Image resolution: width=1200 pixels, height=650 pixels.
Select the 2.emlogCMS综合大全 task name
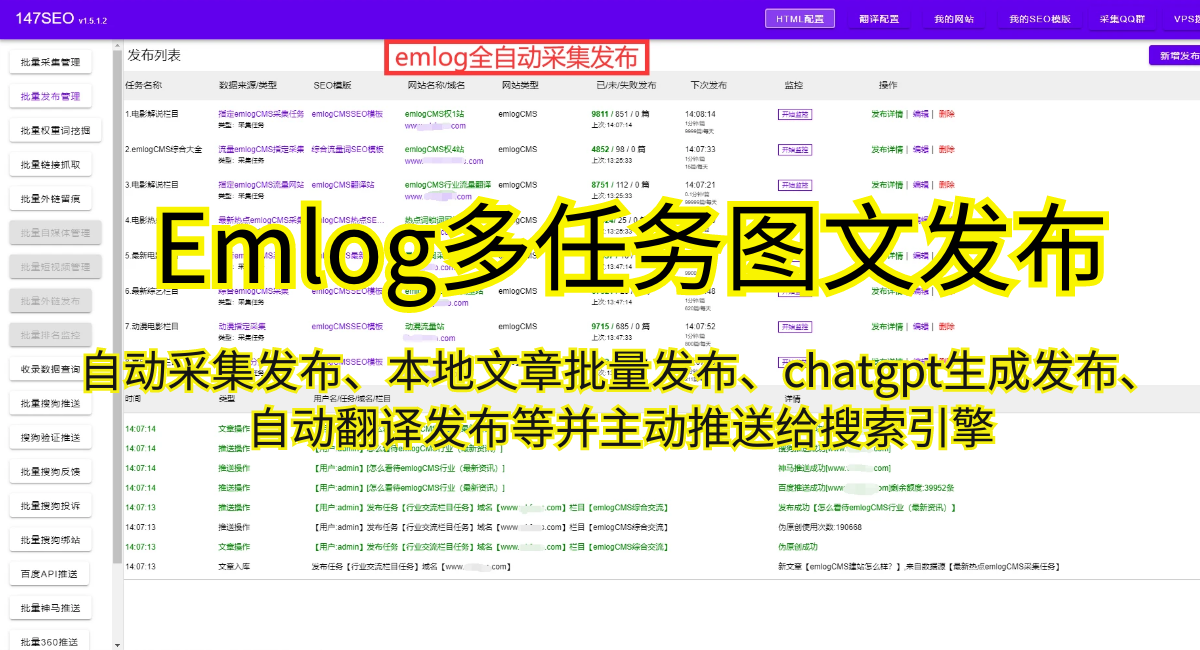tap(164, 149)
